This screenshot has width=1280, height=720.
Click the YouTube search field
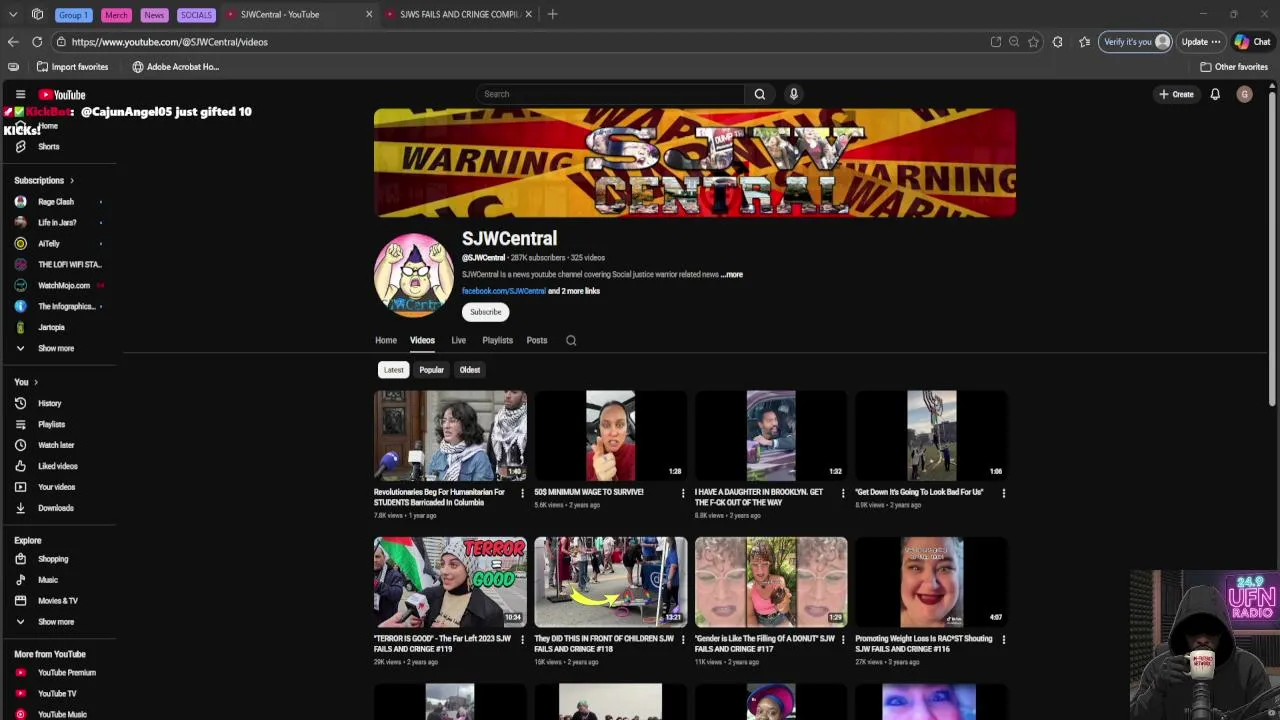pos(610,94)
